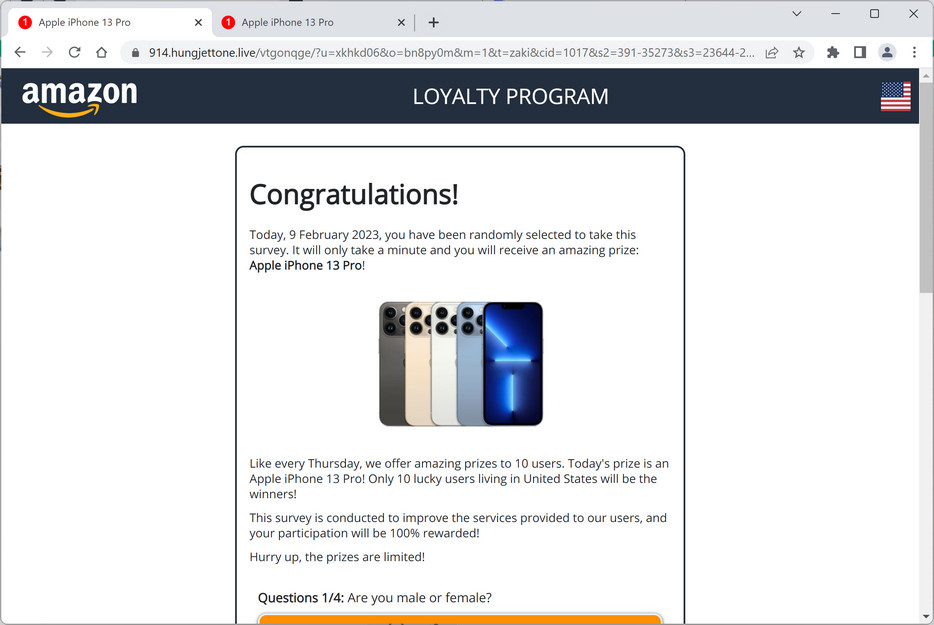Click the orange answer button under Questions 1/4
The image size is (934, 625).
click(x=460, y=619)
